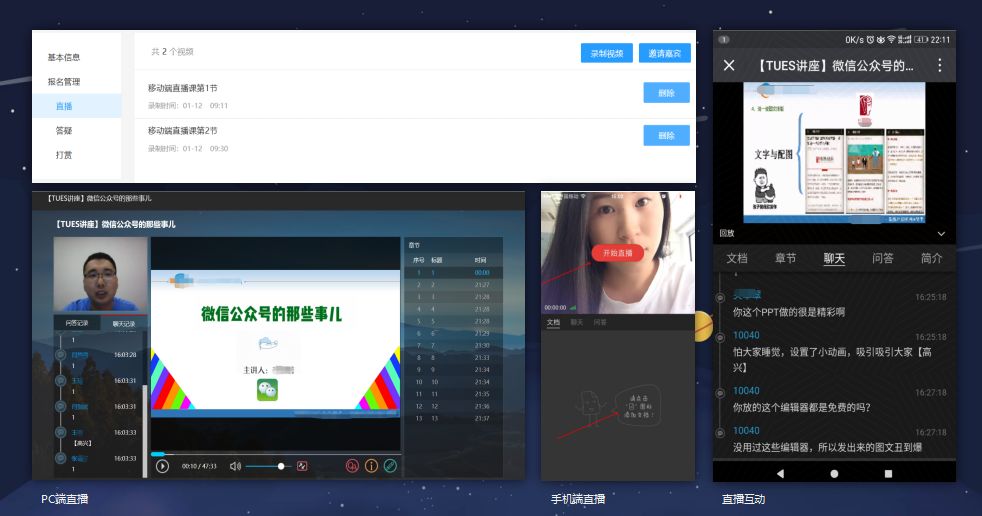Image resolution: width=982 pixels, height=516 pixels.
Task: Click the presenter webcam thumbnail
Action: click(100, 274)
